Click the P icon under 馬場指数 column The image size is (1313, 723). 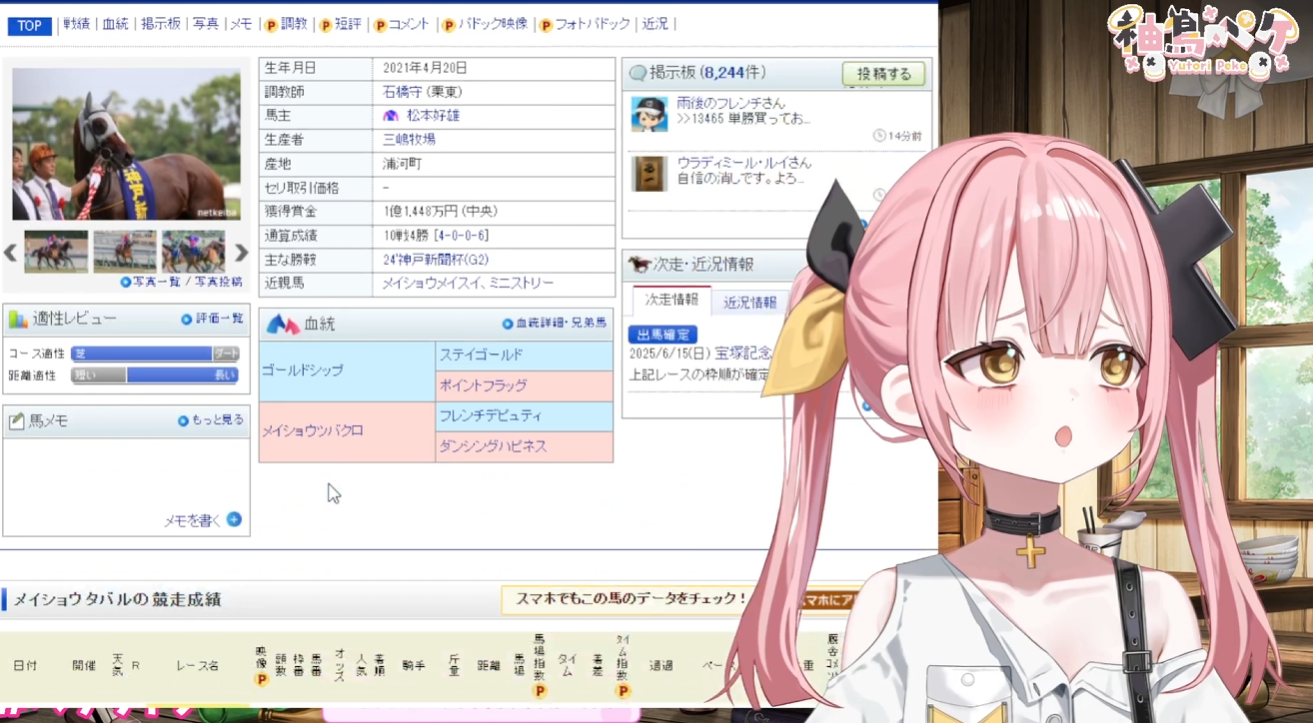[539, 690]
